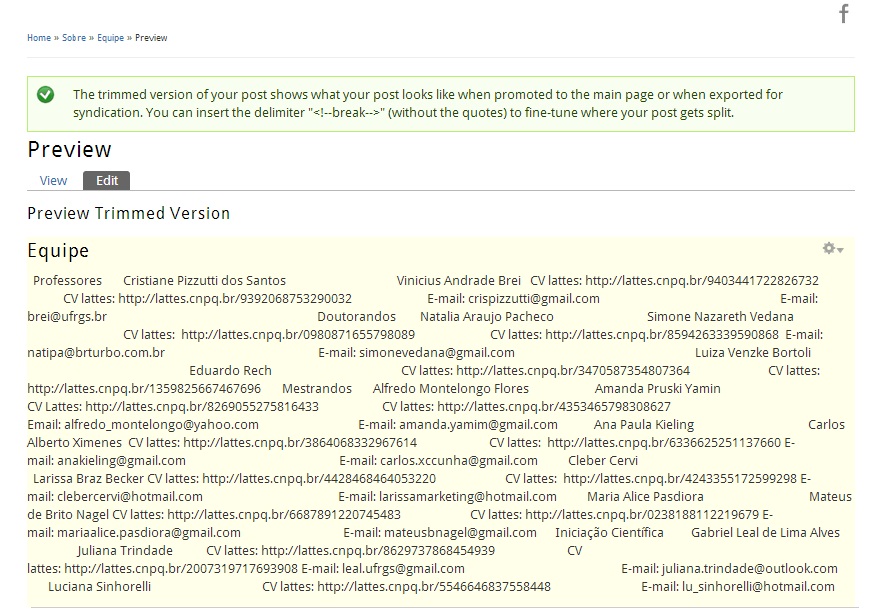Open the Sobre breadcrumb link

click(74, 38)
